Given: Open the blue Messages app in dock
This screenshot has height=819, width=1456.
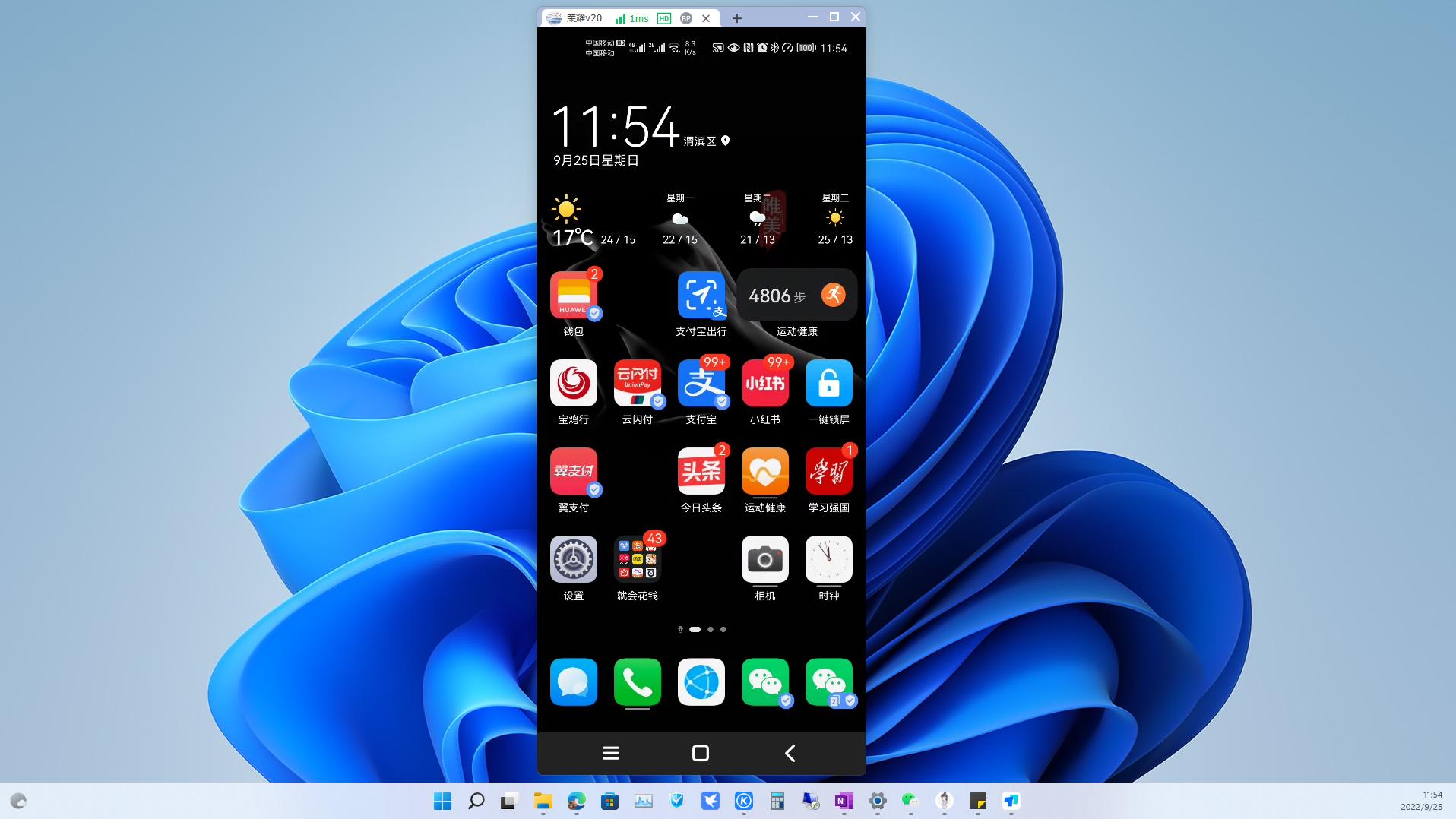Looking at the screenshot, I should point(574,682).
